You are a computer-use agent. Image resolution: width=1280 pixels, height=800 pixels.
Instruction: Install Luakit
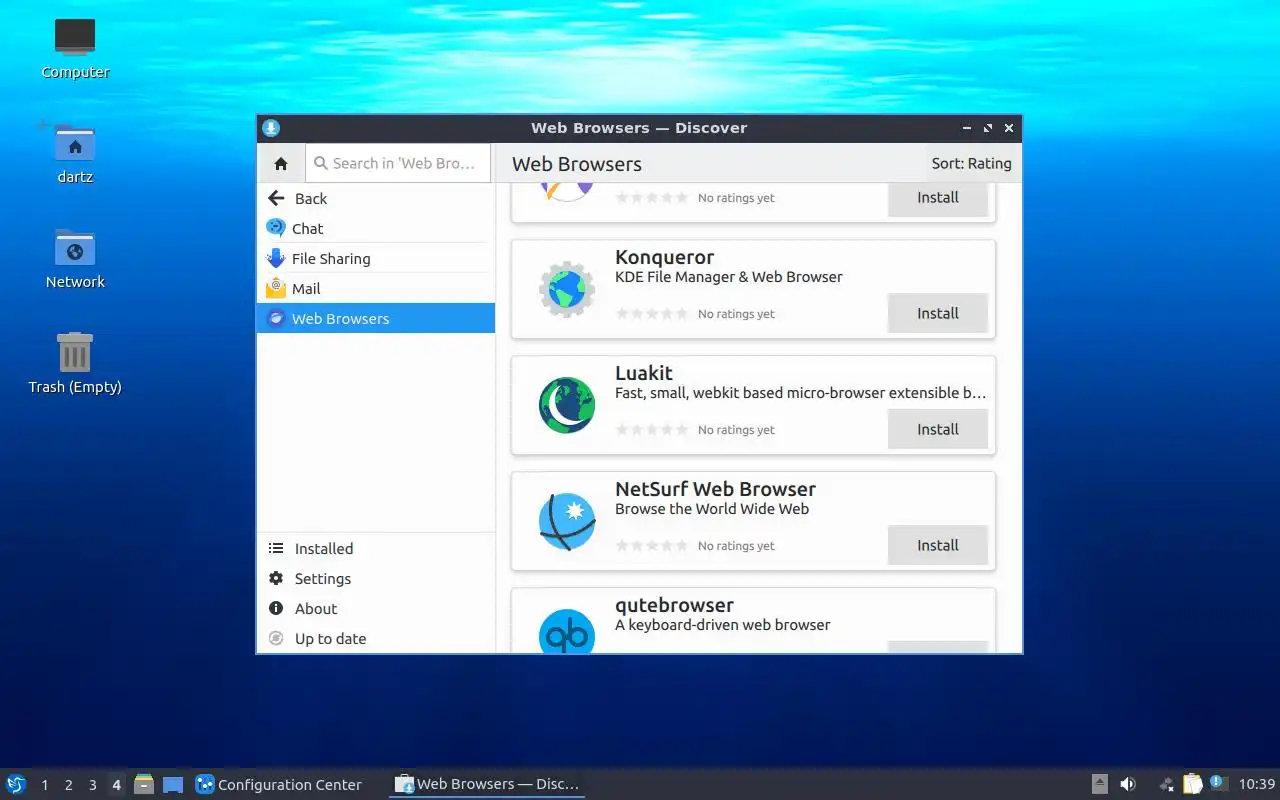click(938, 429)
